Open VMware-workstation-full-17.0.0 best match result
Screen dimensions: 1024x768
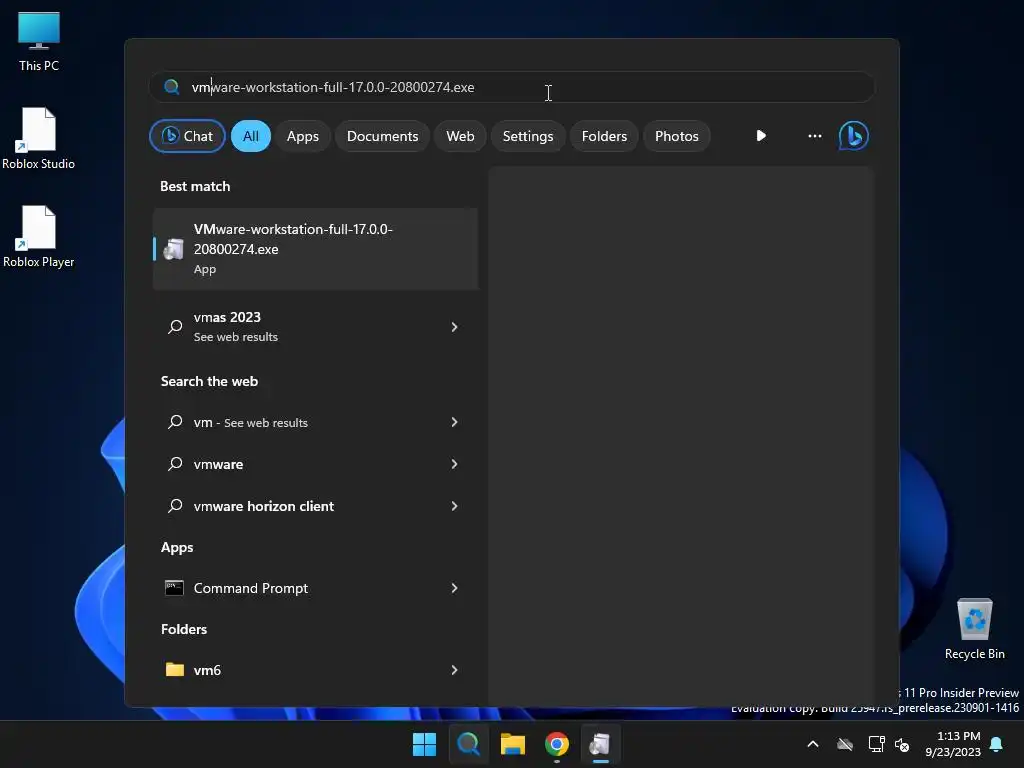click(x=315, y=249)
